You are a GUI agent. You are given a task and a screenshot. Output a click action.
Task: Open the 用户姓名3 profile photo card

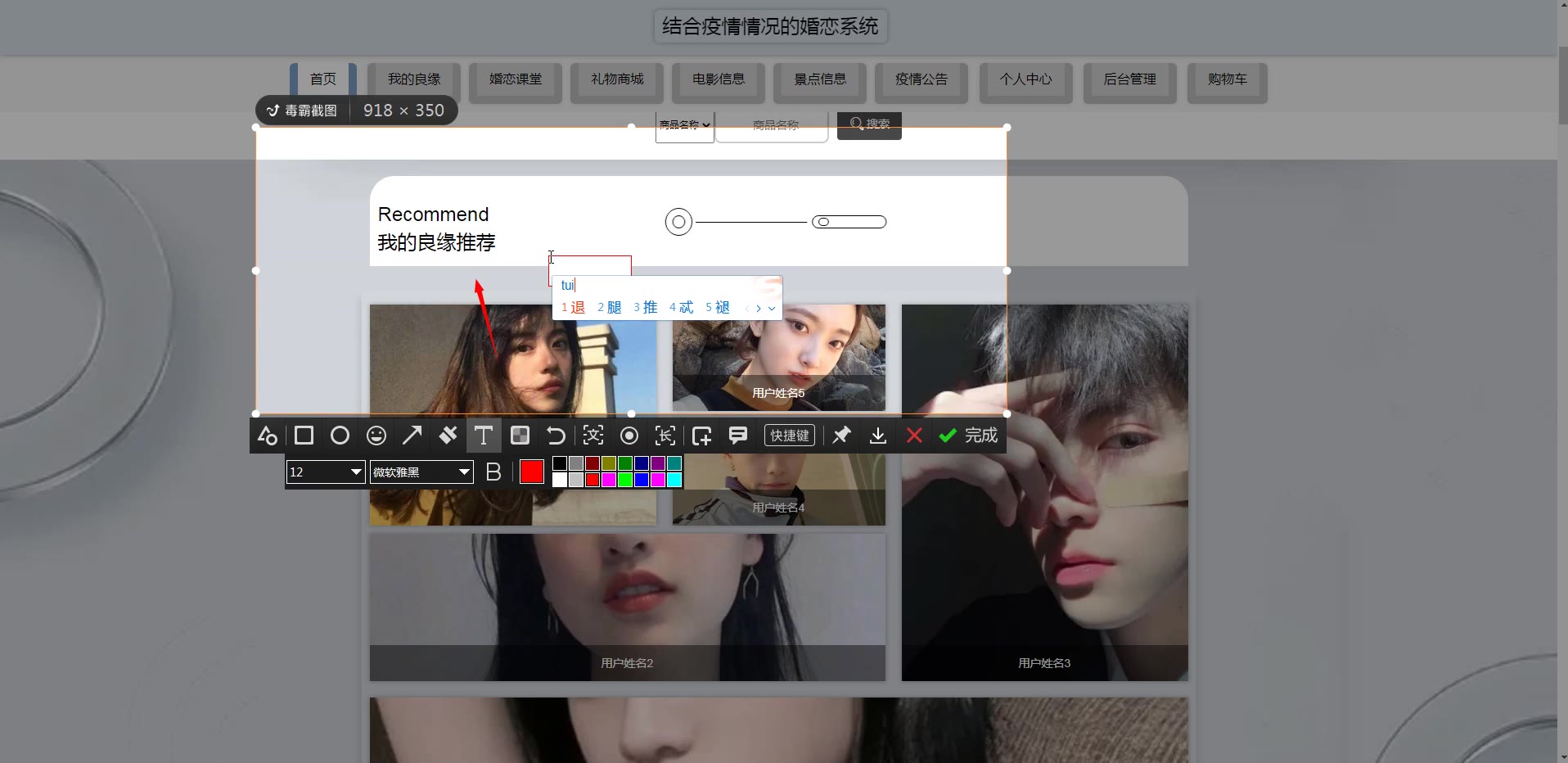(x=1044, y=493)
